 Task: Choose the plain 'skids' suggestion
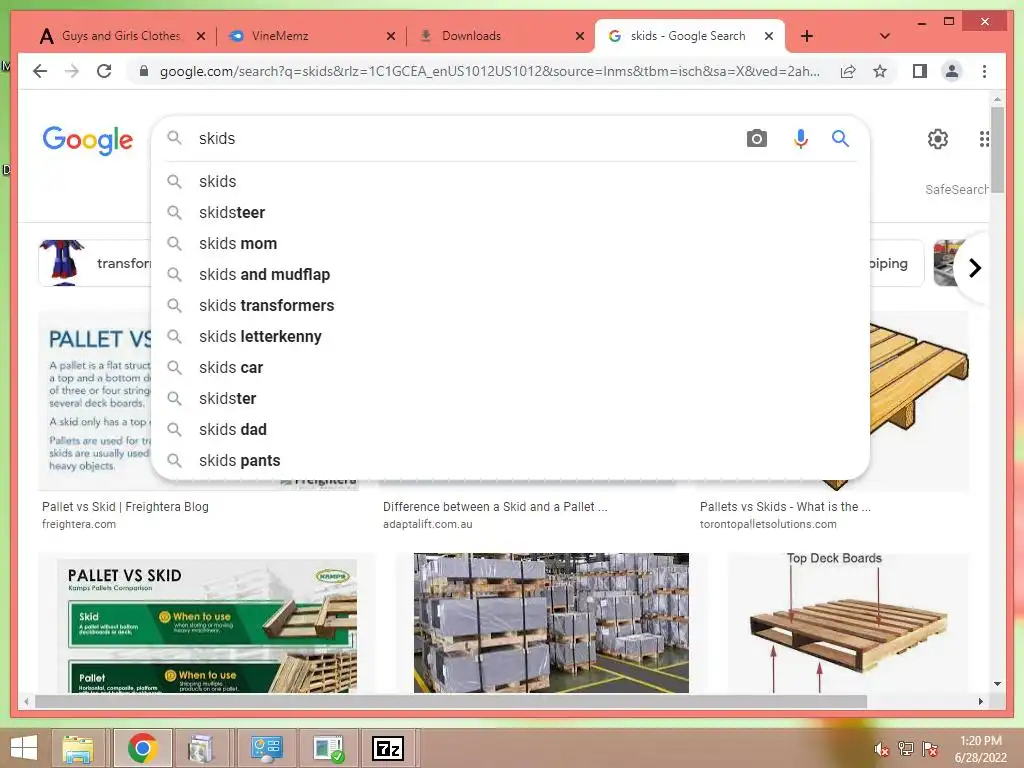[511, 182]
